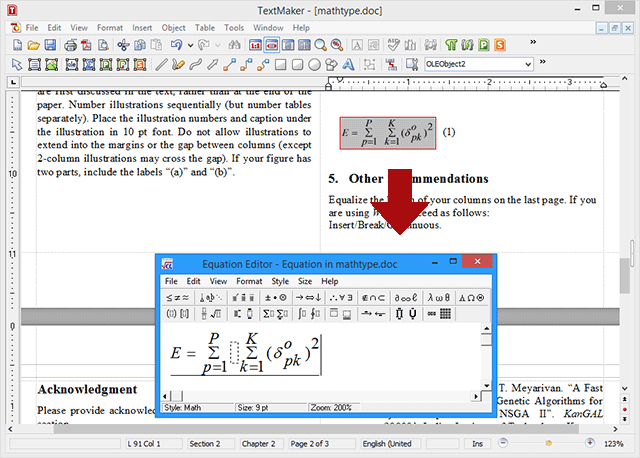Save the document with the diskette icon
Viewport: 640px width, 458px height.
pos(50,45)
